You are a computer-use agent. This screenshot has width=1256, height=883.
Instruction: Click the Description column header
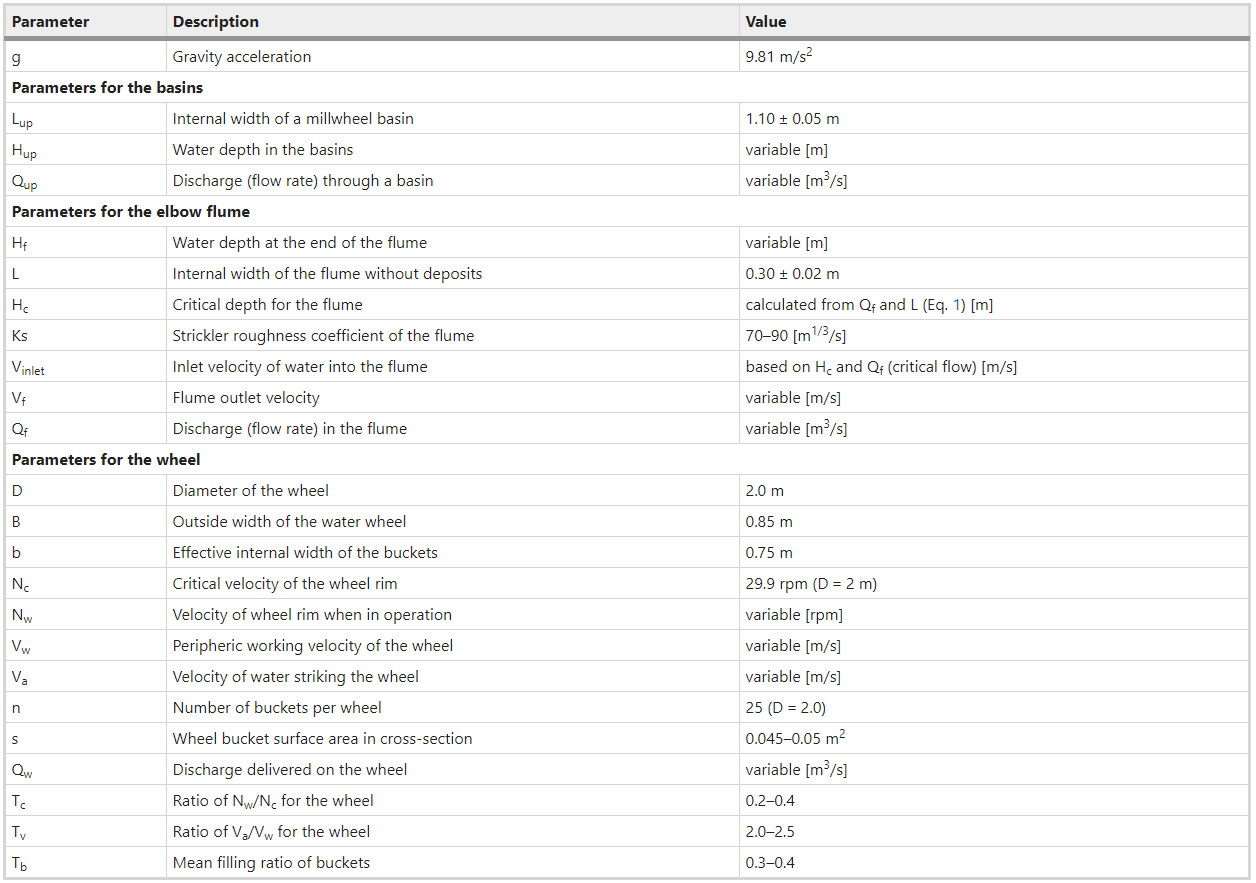pos(216,22)
